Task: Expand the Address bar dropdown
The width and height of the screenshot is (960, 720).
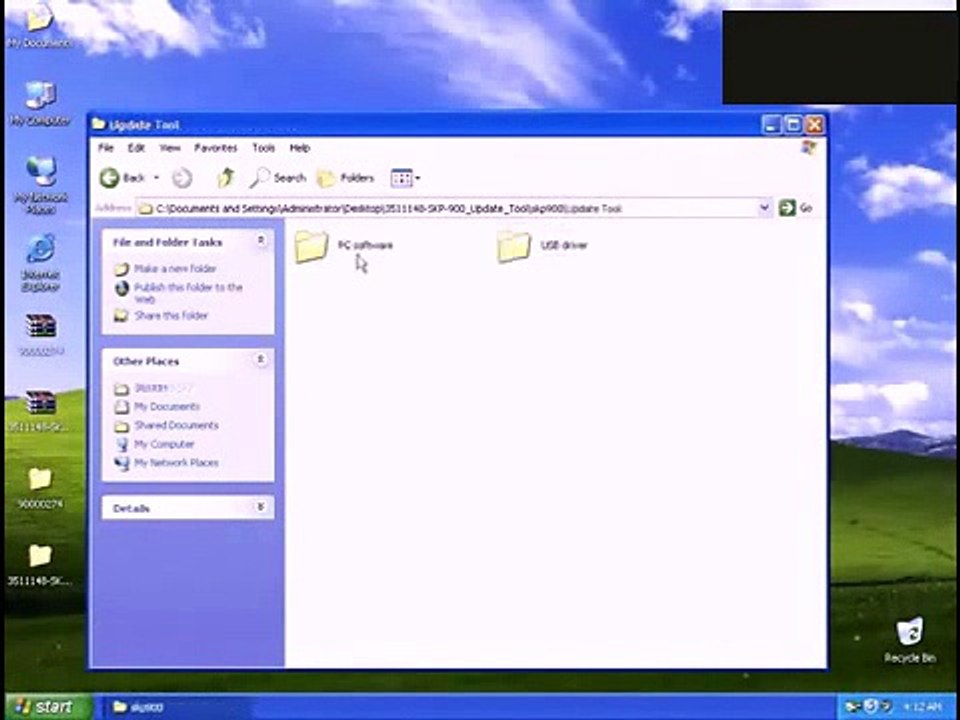Action: pyautogui.click(x=764, y=208)
